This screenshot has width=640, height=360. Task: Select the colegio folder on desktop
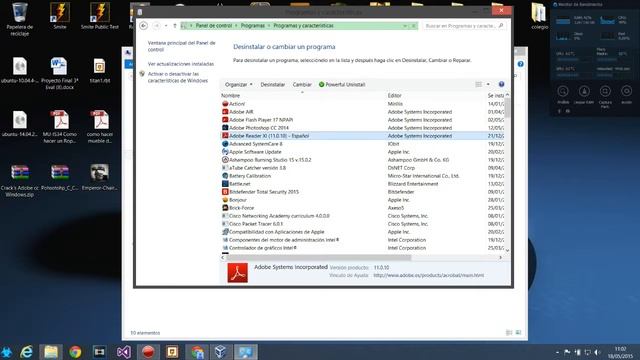pyautogui.click(x=539, y=16)
